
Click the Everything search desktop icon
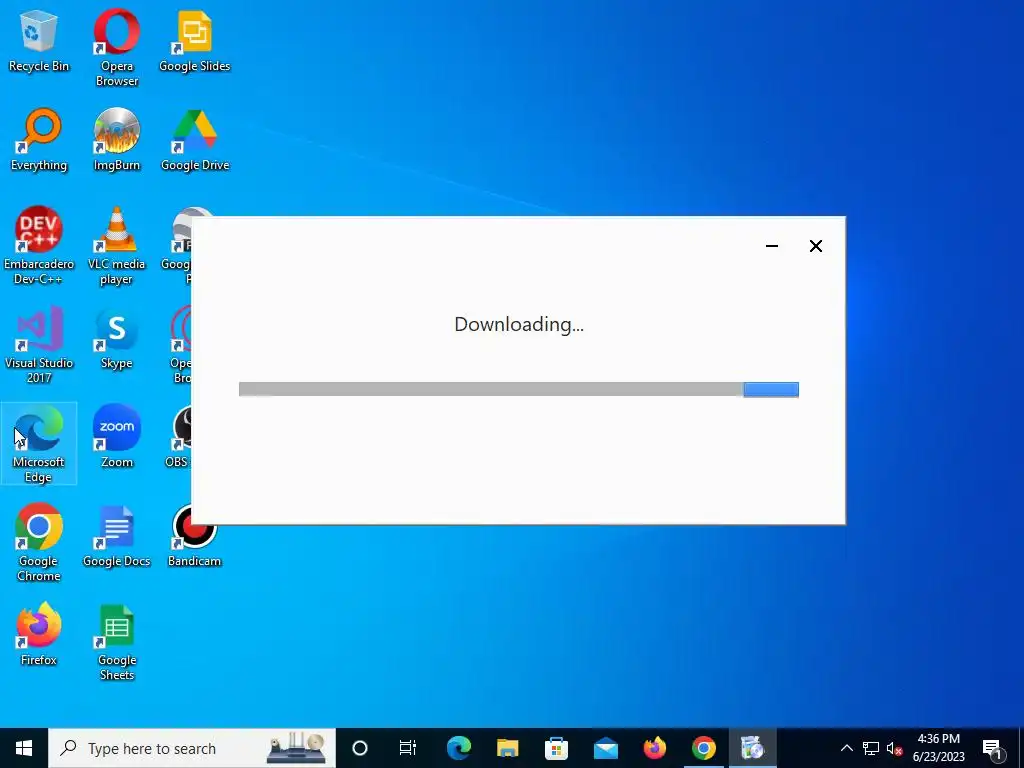point(39,140)
